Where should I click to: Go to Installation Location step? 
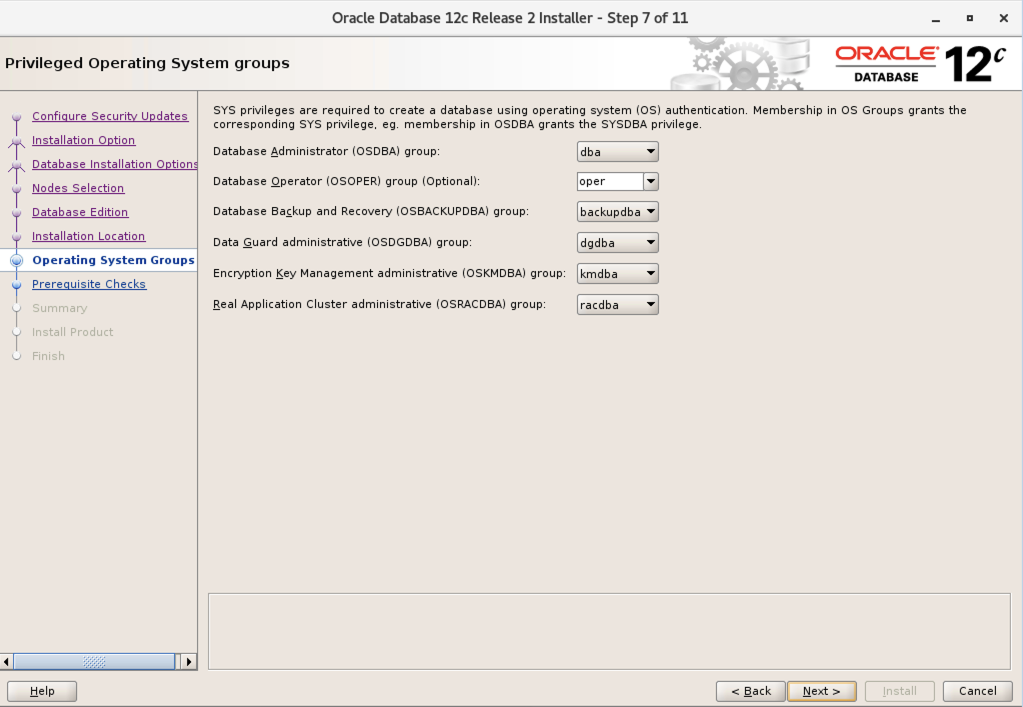[88, 236]
